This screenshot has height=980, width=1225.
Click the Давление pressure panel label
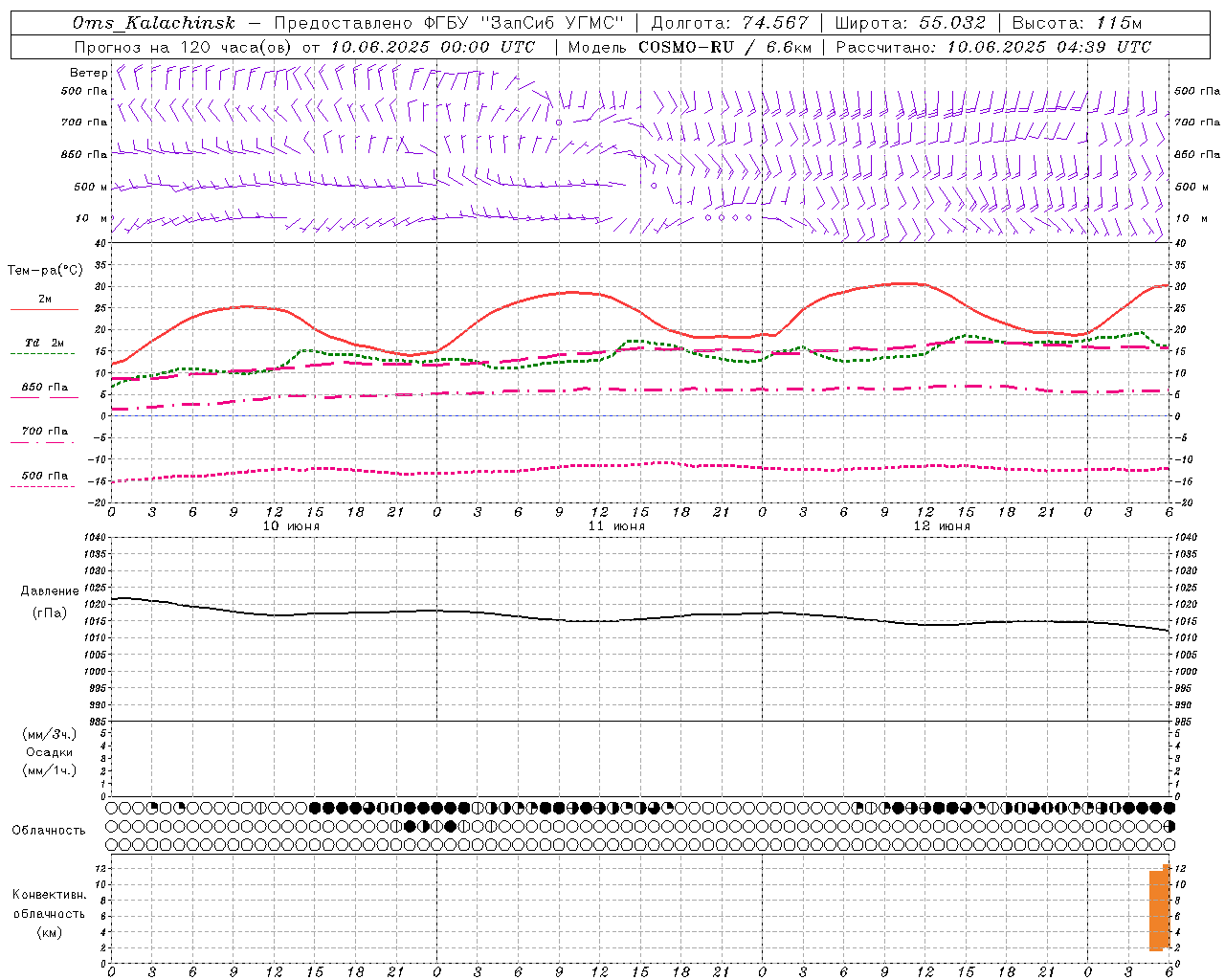point(50,591)
